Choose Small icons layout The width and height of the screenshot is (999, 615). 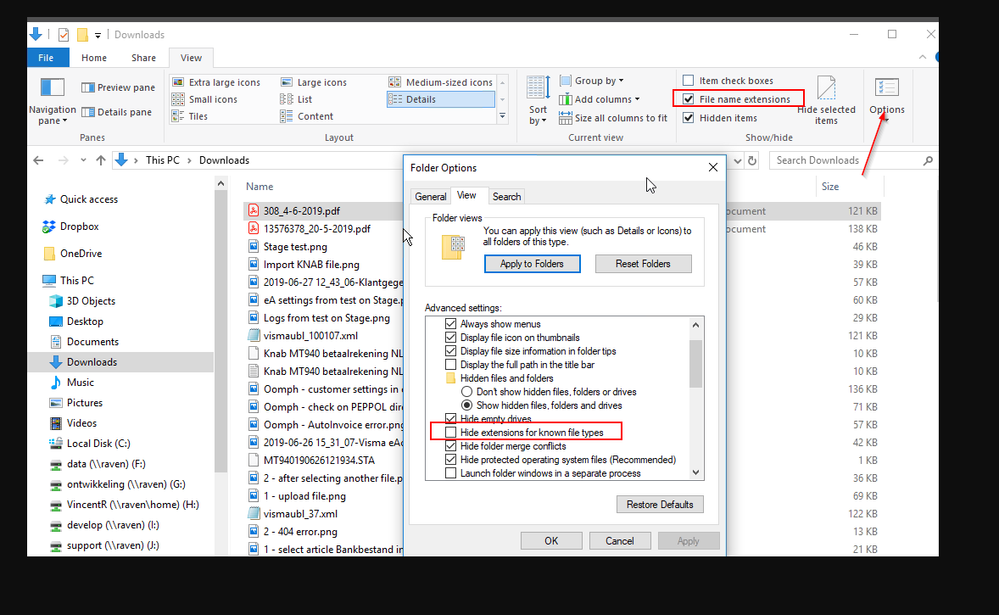click(x=205, y=99)
